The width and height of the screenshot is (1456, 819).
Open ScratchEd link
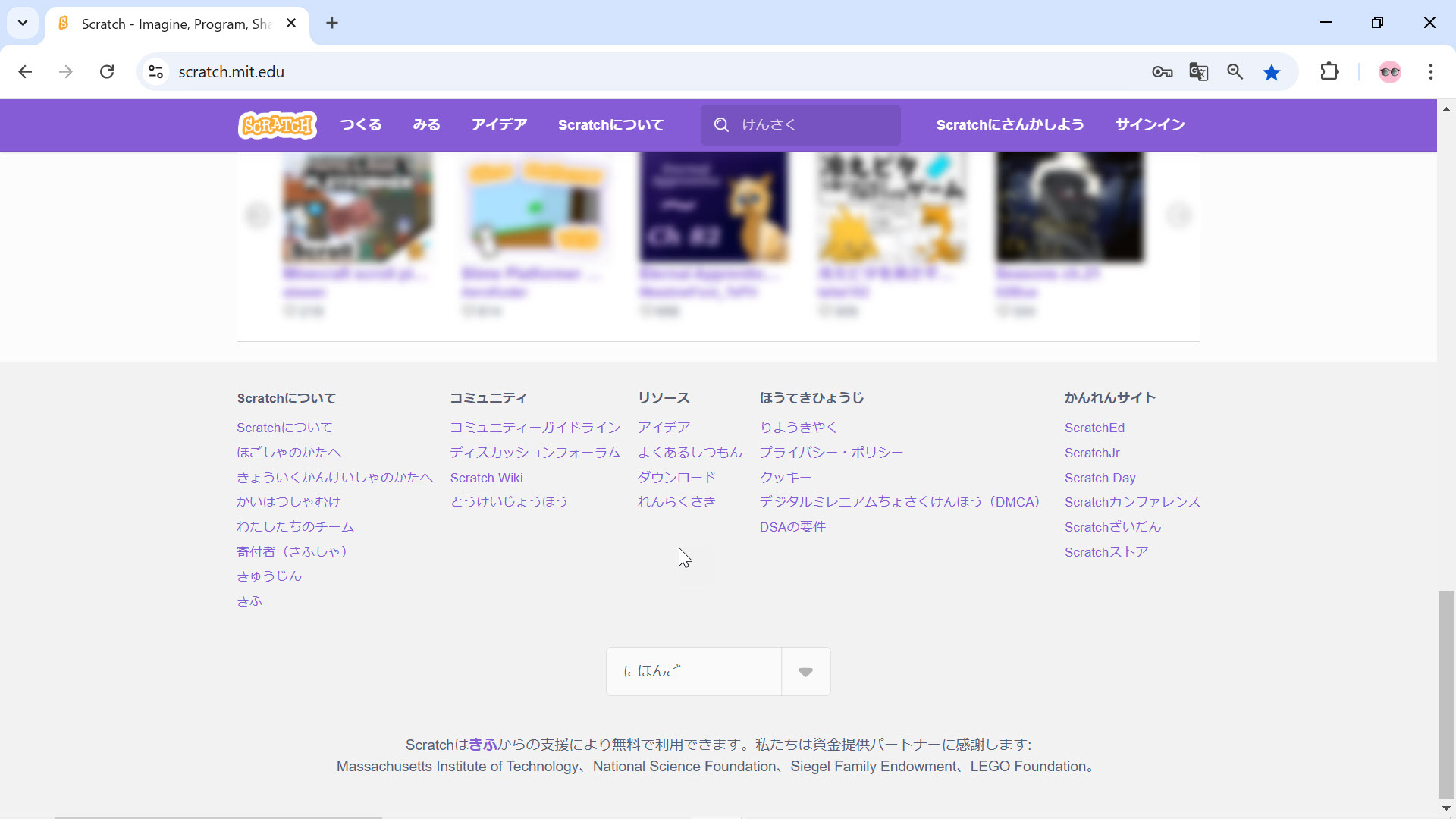click(1095, 428)
